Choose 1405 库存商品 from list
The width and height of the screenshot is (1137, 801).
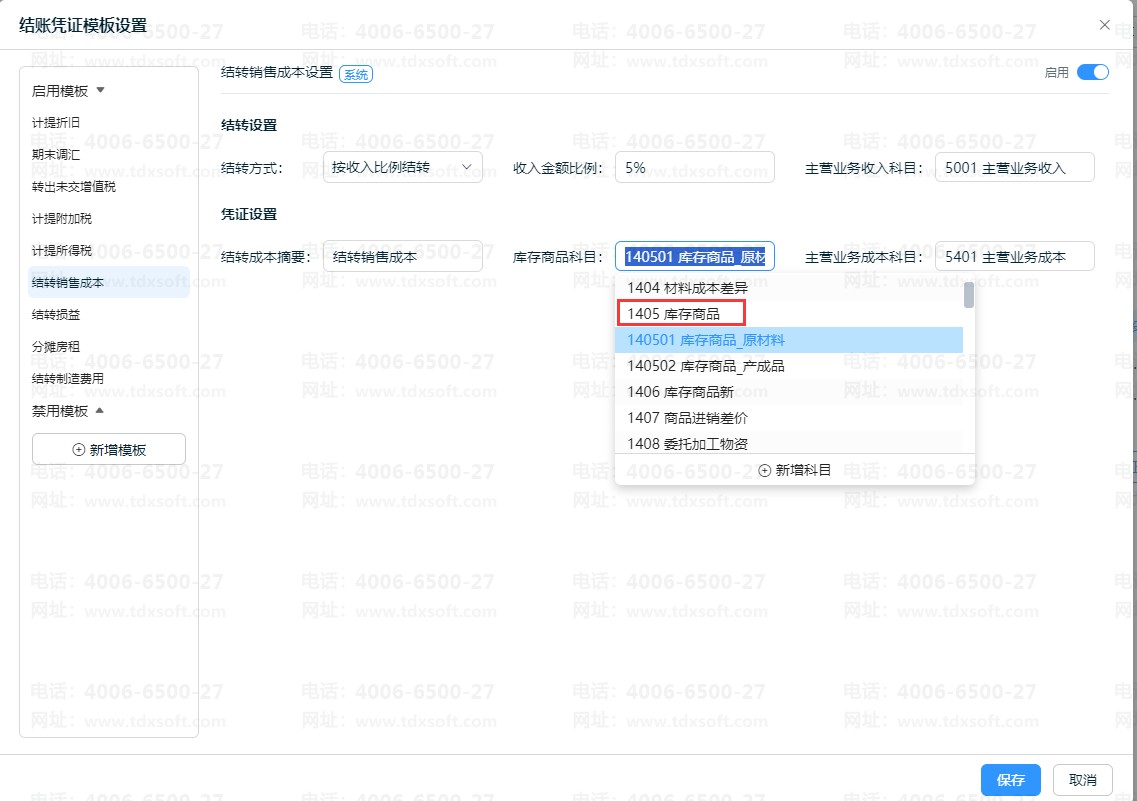pos(674,314)
